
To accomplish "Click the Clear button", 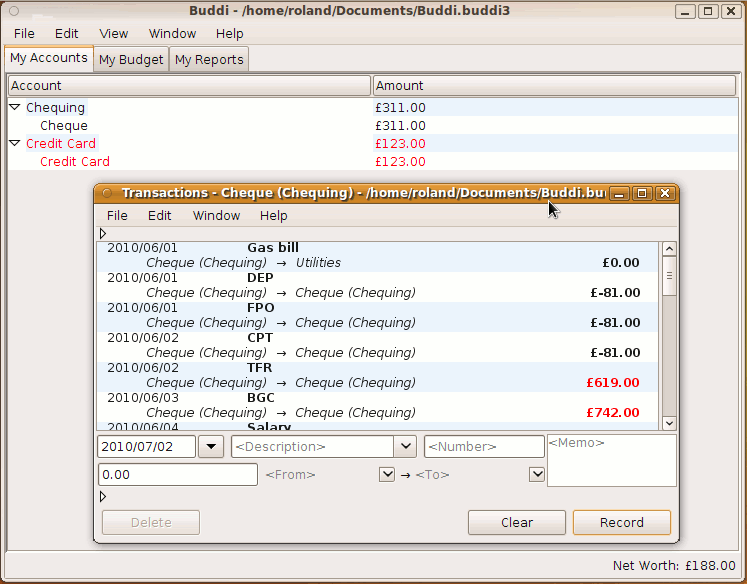I will tap(517, 522).
